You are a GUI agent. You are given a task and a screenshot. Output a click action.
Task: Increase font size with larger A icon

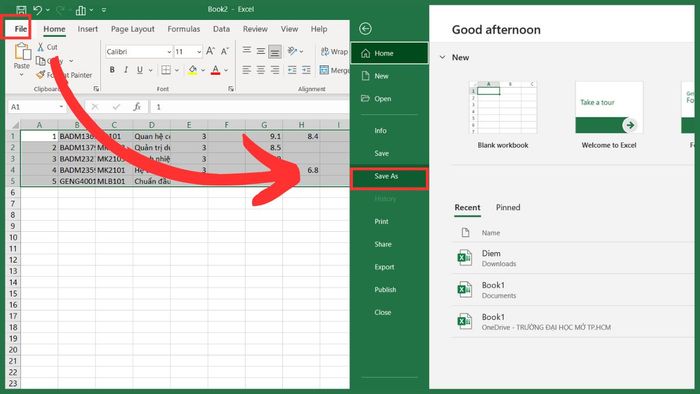210,51
